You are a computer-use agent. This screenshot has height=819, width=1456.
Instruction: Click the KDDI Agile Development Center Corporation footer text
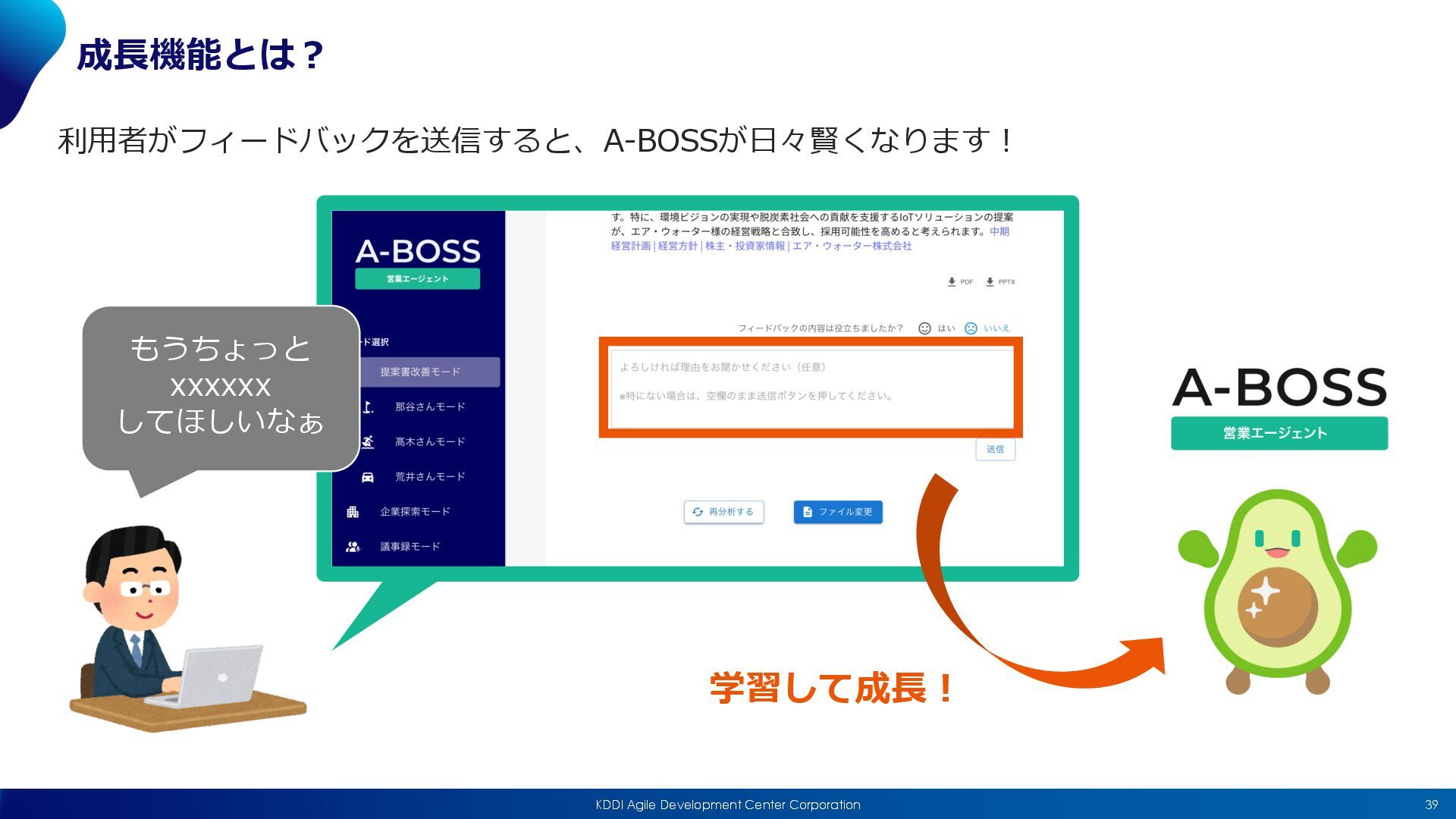tap(728, 805)
